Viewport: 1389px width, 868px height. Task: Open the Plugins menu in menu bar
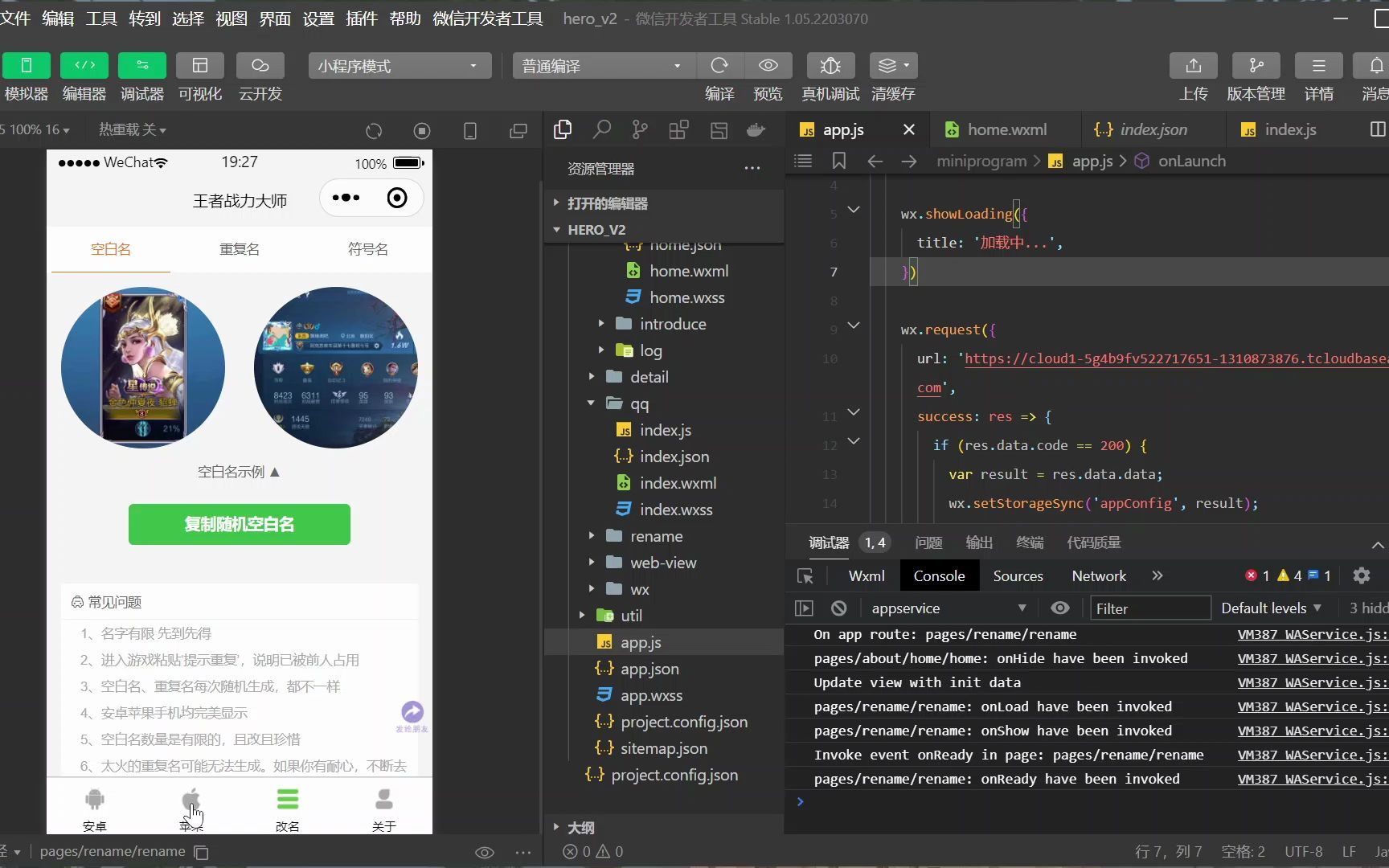[362, 18]
